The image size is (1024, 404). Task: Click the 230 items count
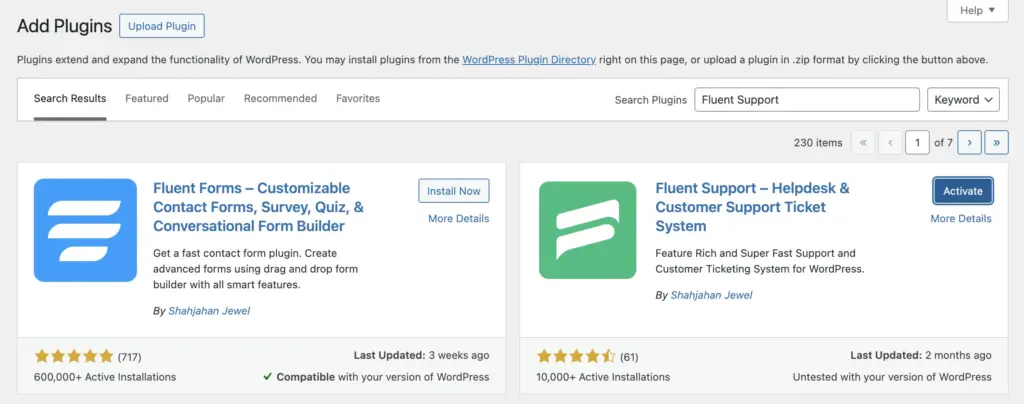click(818, 142)
